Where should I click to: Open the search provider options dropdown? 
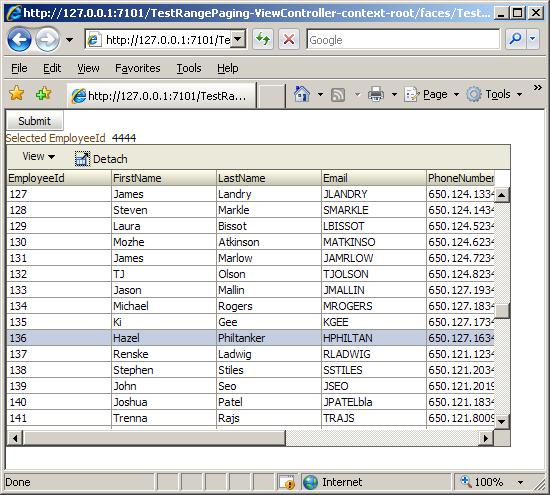(533, 39)
